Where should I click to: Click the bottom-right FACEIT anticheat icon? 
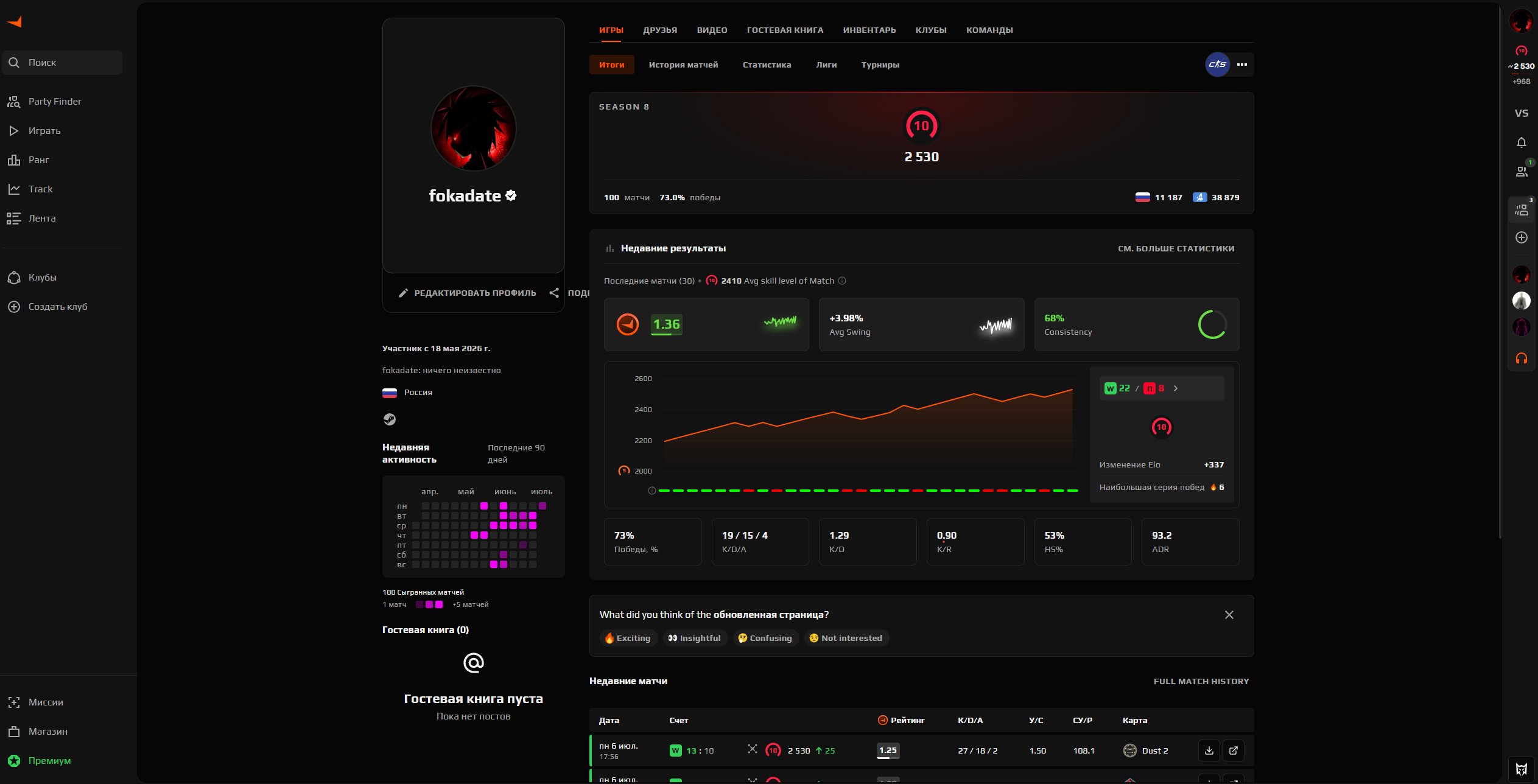[x=1521, y=769]
